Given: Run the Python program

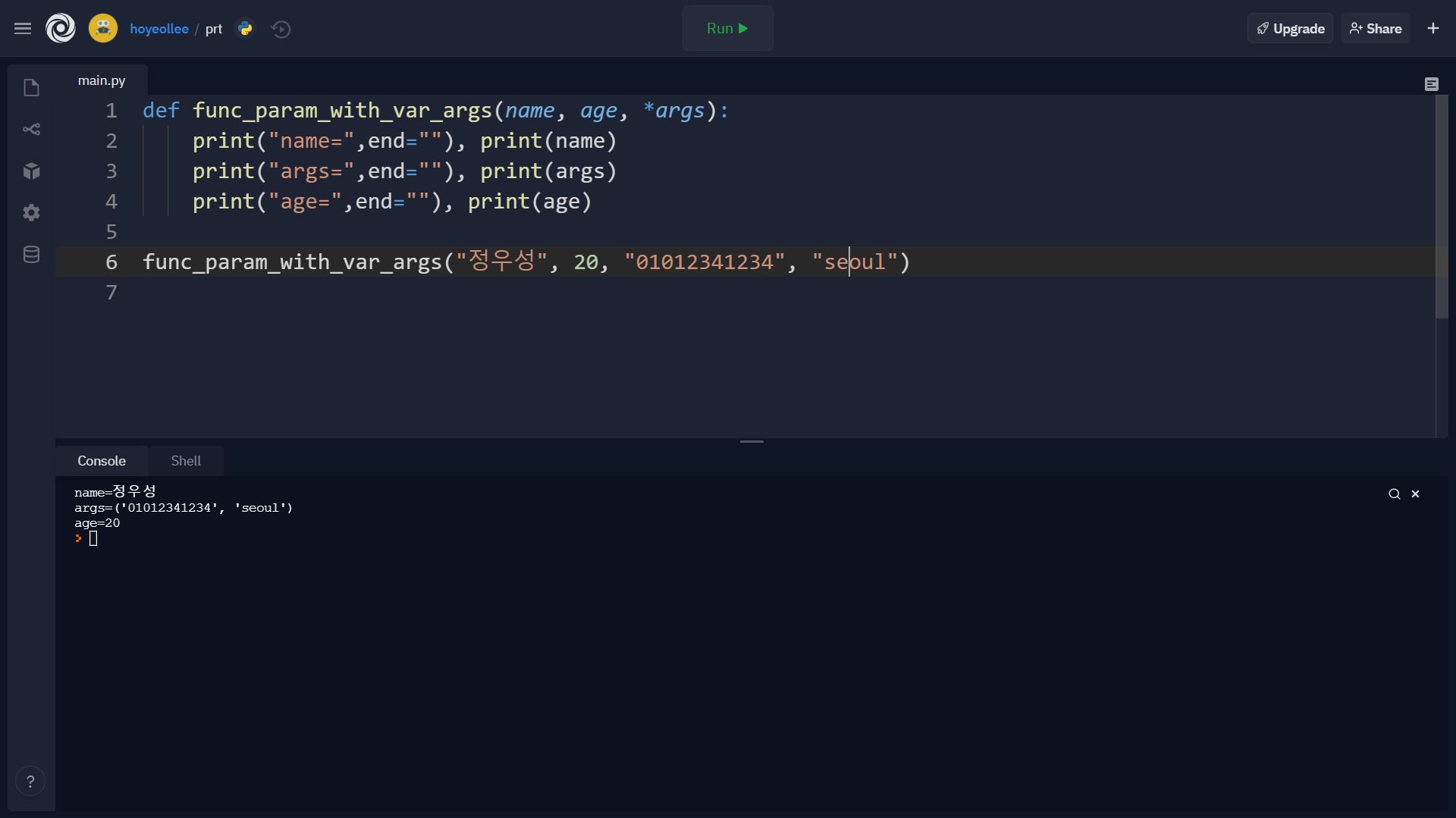Looking at the screenshot, I should (726, 28).
